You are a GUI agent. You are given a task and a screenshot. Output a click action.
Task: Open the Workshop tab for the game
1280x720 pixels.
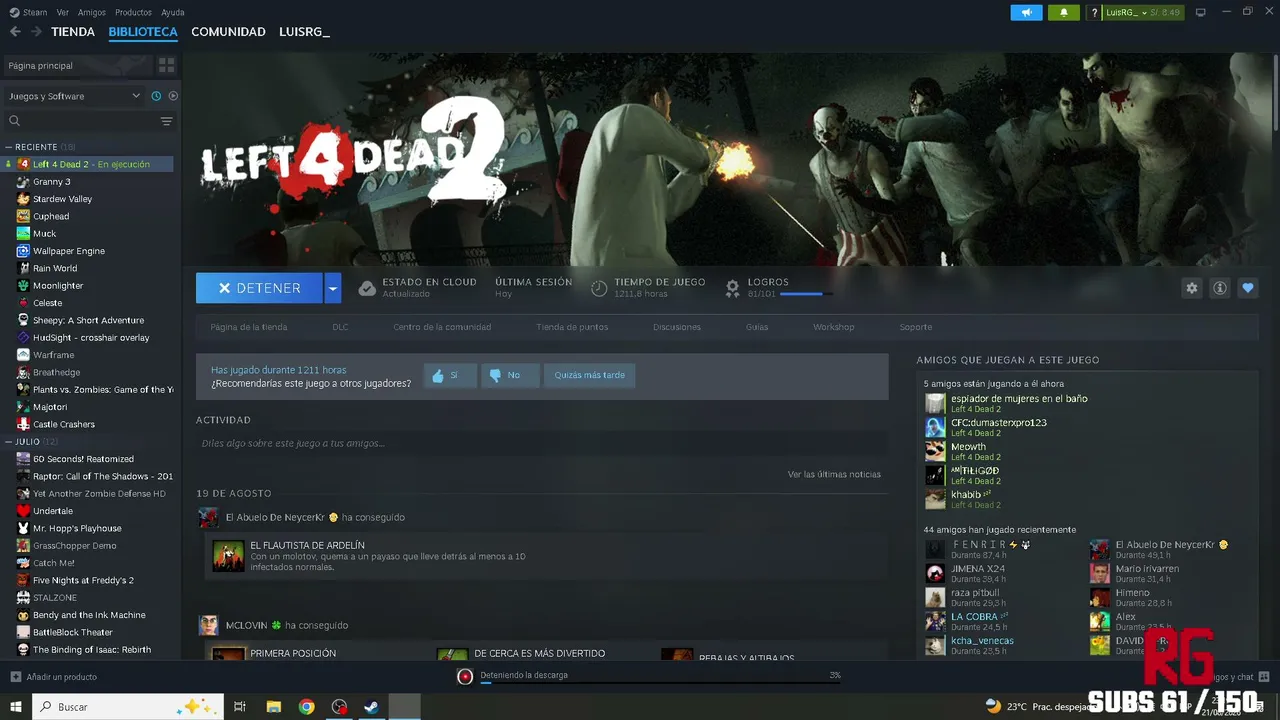(x=833, y=327)
